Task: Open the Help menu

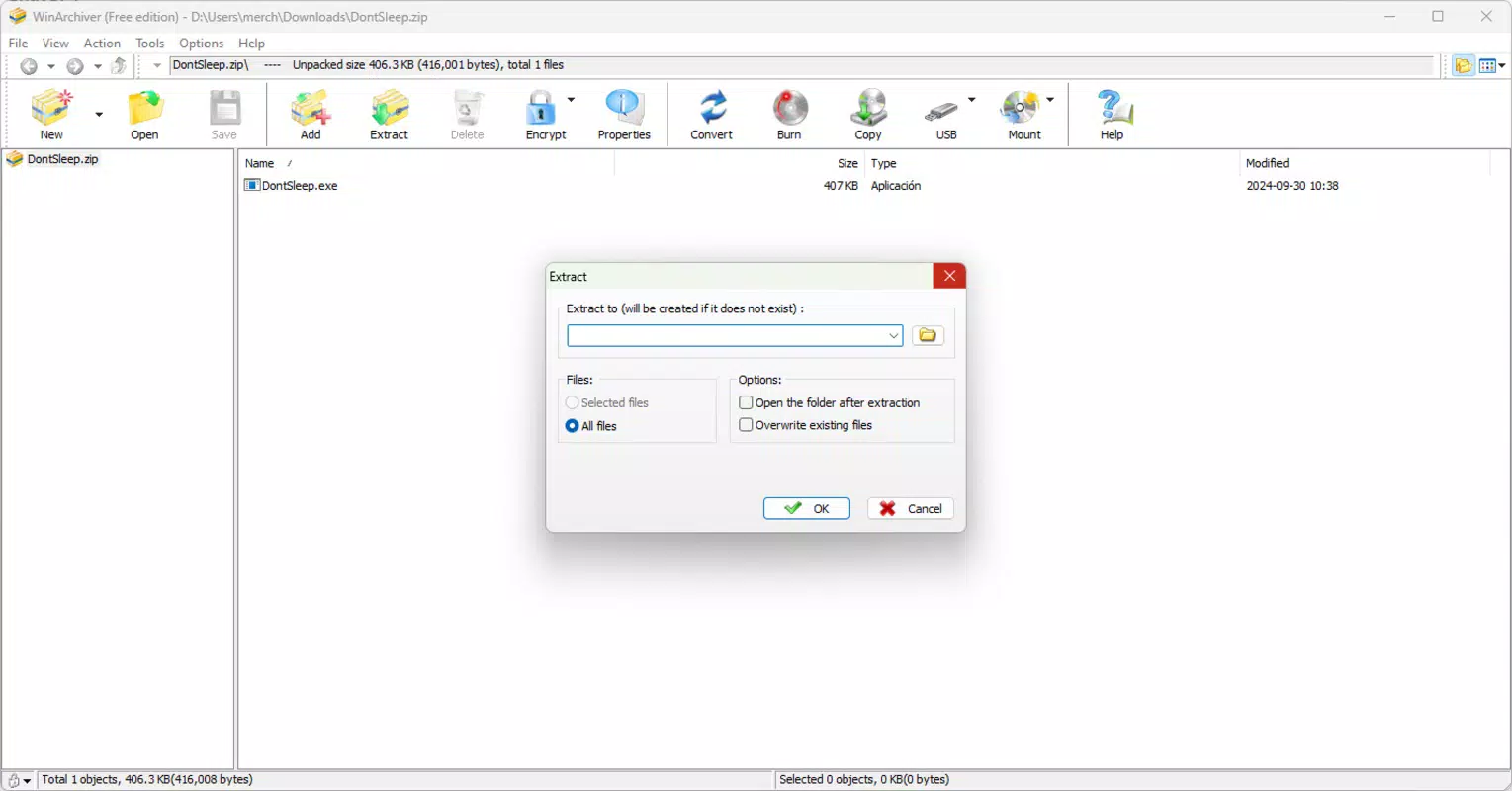Action: click(x=251, y=44)
